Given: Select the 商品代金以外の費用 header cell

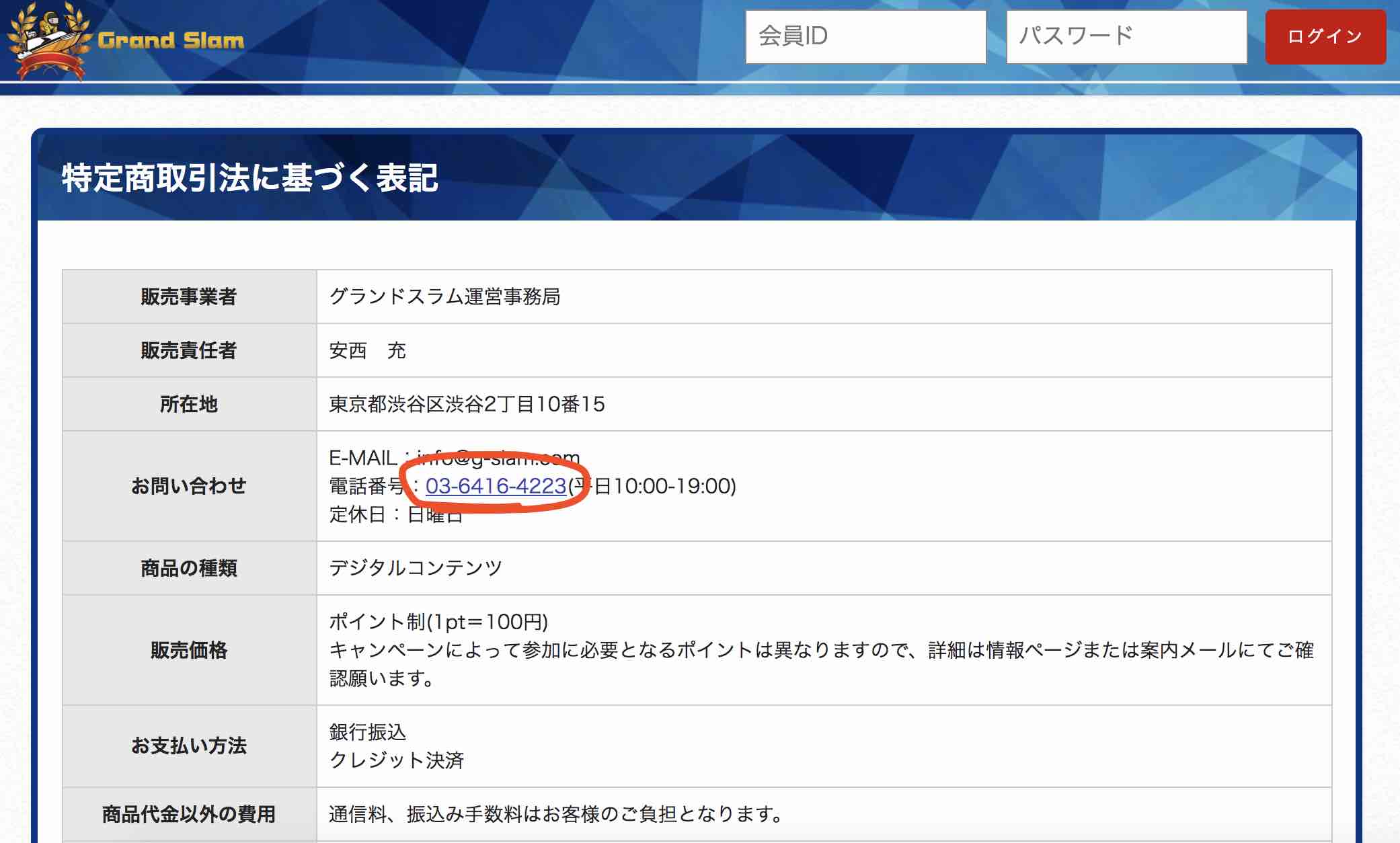Looking at the screenshot, I should [189, 814].
